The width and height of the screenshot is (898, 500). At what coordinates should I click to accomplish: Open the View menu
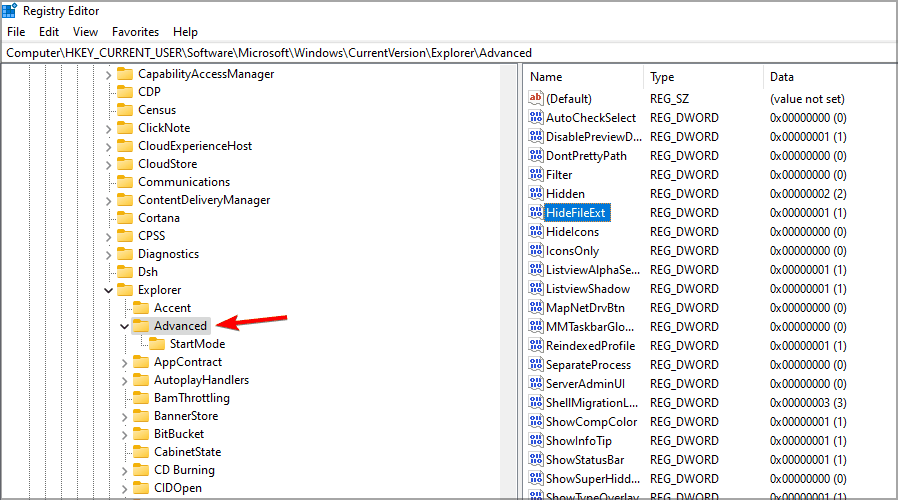[x=85, y=32]
